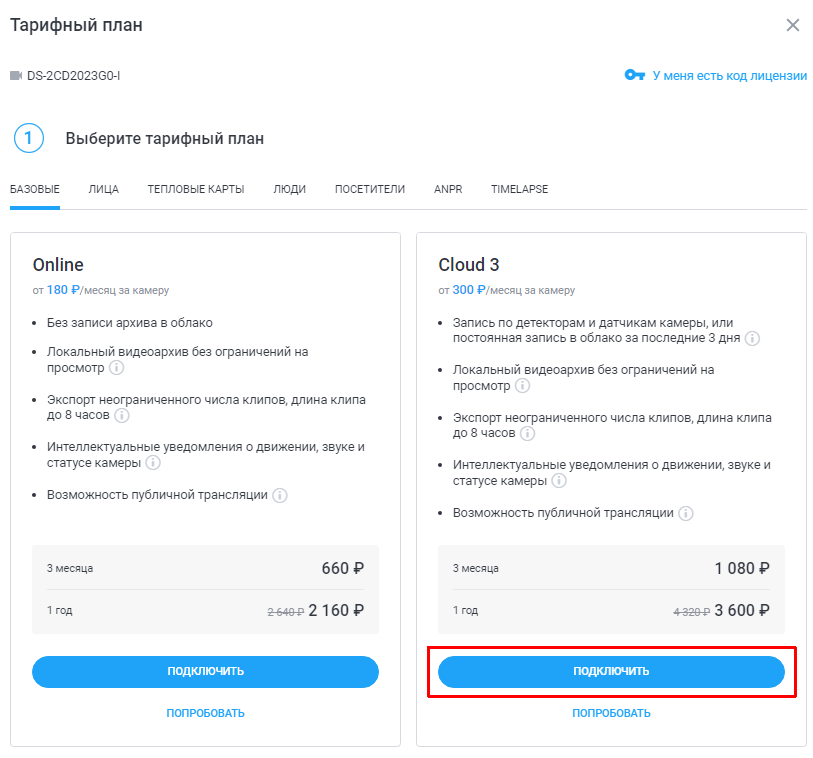813x758 pixels.
Task: Click info icon beside Cloud 3 recording feature
Action: pyautogui.click(x=752, y=339)
